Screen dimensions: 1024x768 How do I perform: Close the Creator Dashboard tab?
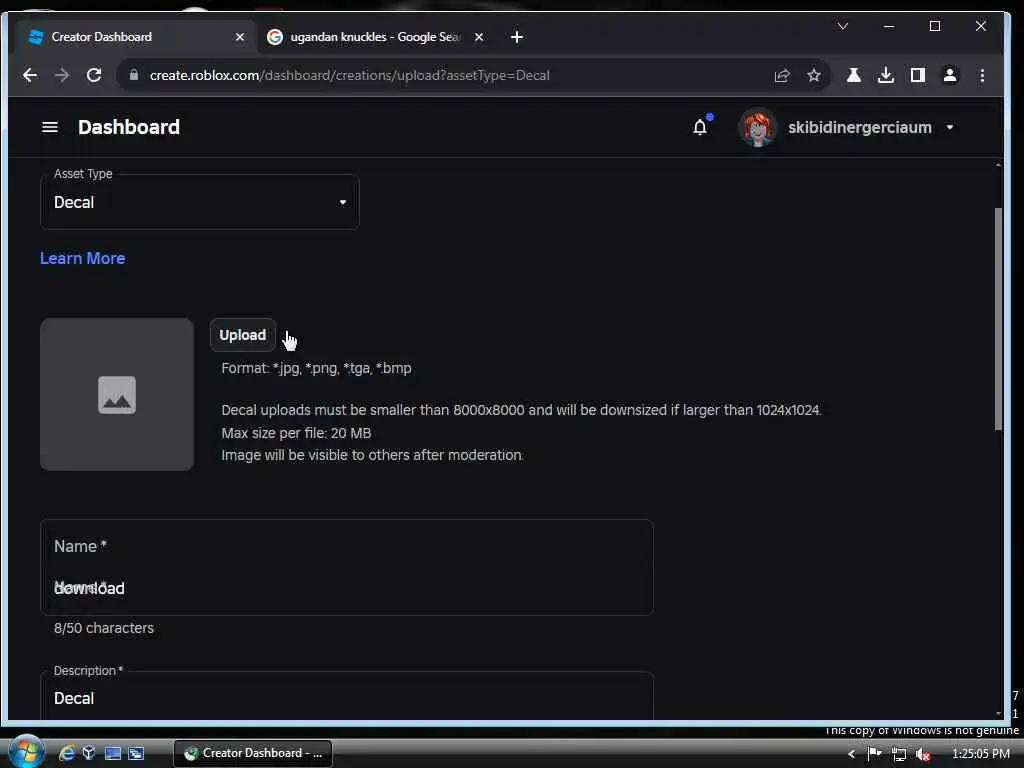[240, 37]
